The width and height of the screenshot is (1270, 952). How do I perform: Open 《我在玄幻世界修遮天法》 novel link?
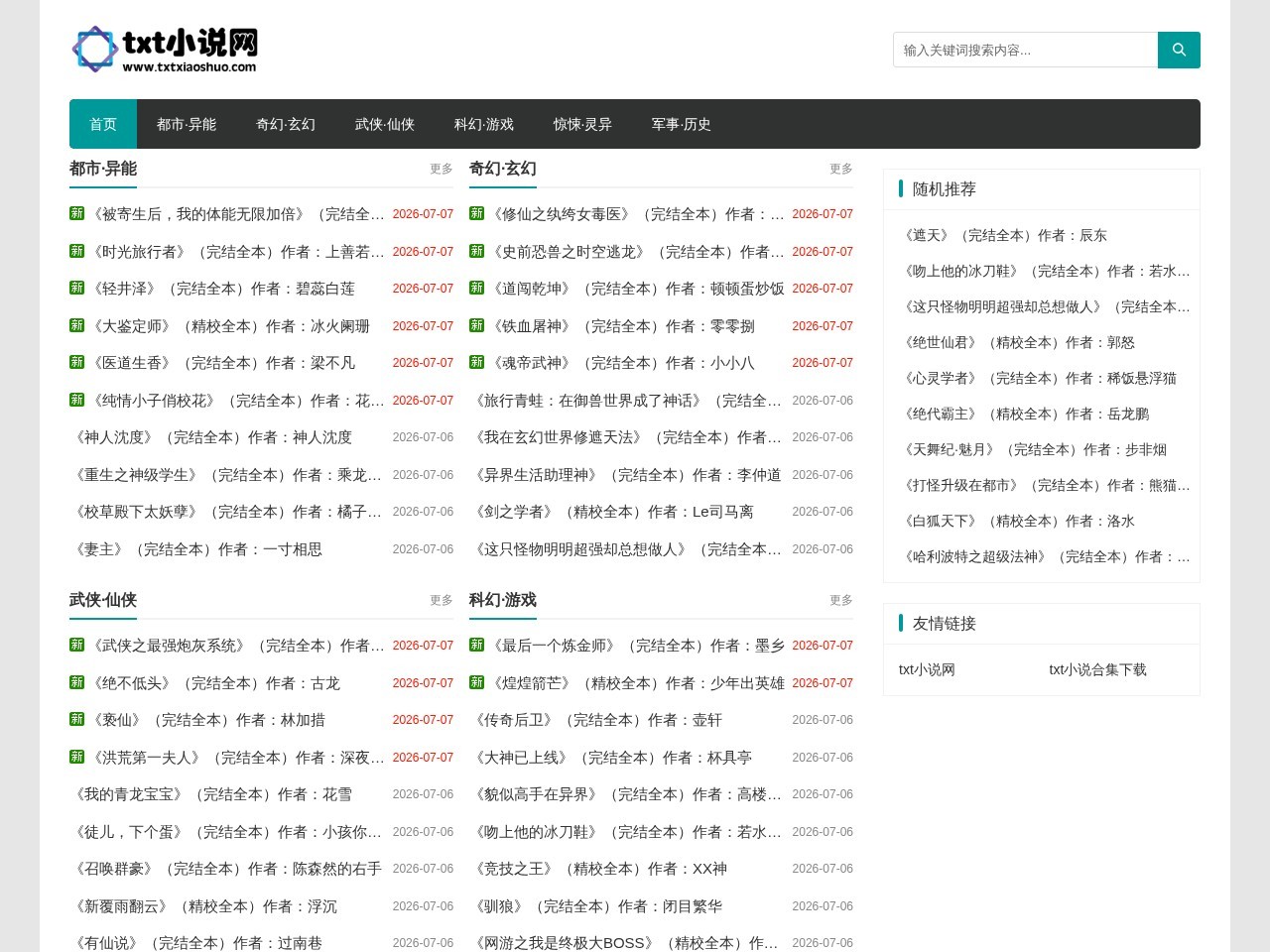(626, 437)
